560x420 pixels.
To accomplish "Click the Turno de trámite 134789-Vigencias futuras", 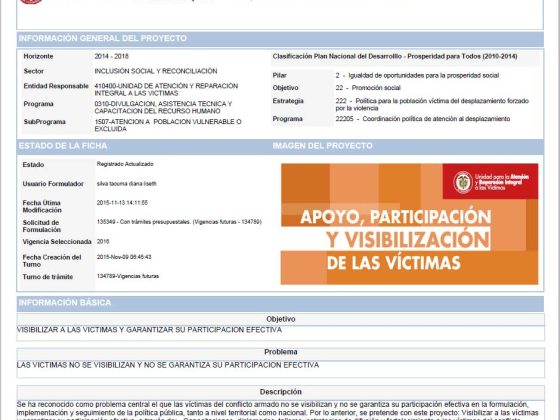I will pos(128,276).
